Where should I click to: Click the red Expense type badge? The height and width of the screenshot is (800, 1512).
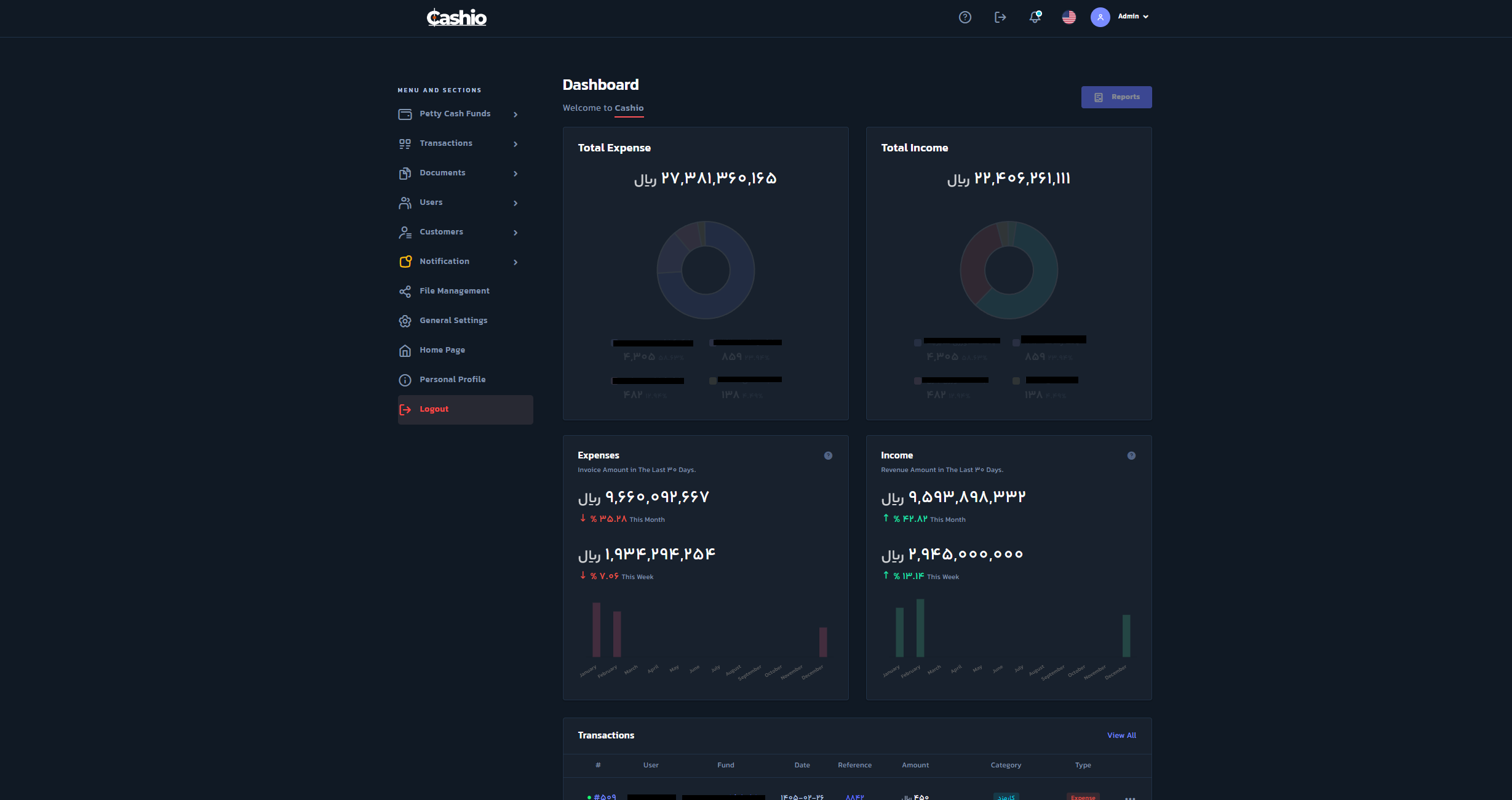[1083, 798]
